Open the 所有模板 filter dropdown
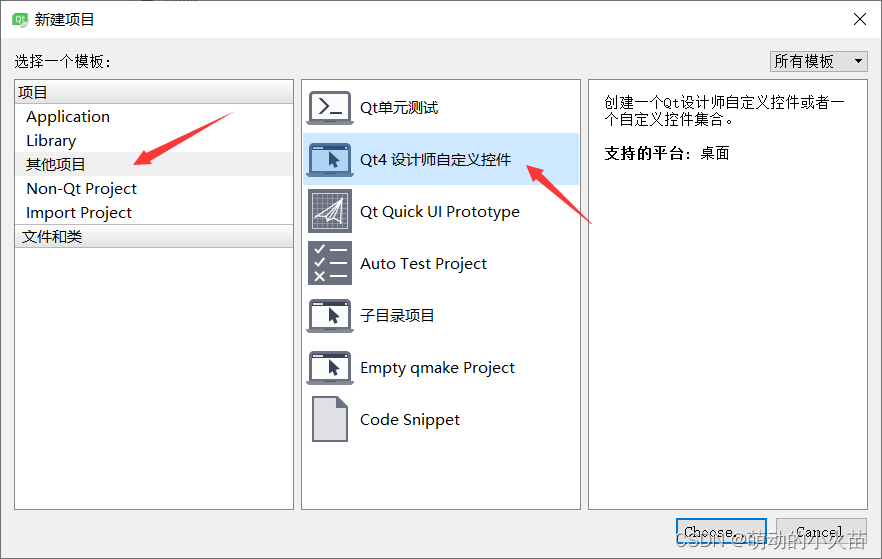 point(818,61)
